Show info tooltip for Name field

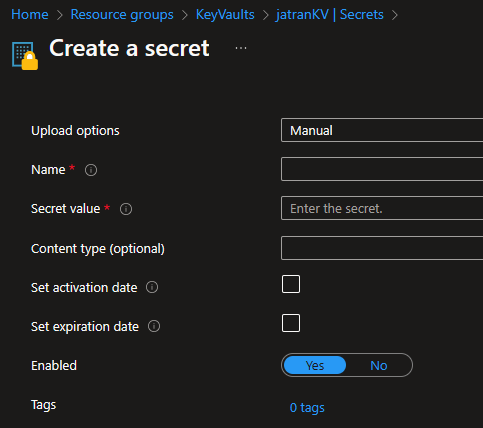point(91,170)
